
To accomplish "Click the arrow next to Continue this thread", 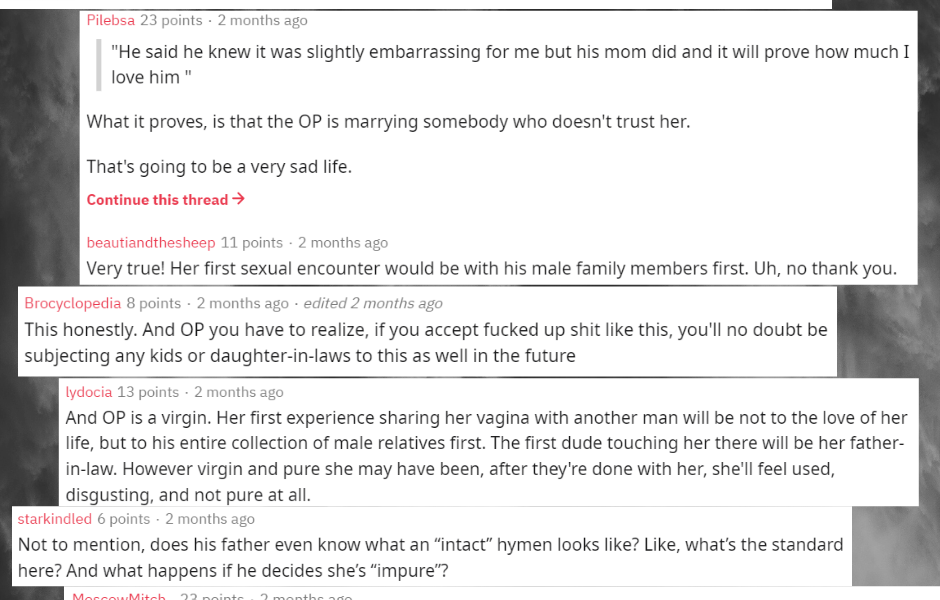I will pos(239,199).
